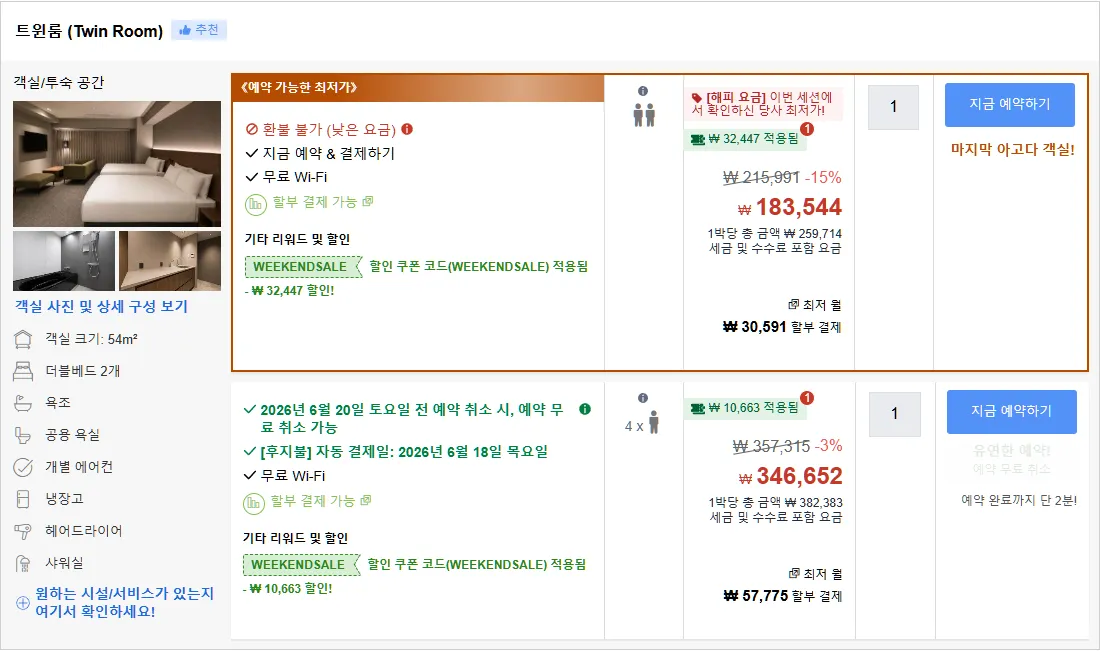Screen dimensions: 1100x651
Task: Open room quantity selector for ₩346,652 offer
Action: 894,414
